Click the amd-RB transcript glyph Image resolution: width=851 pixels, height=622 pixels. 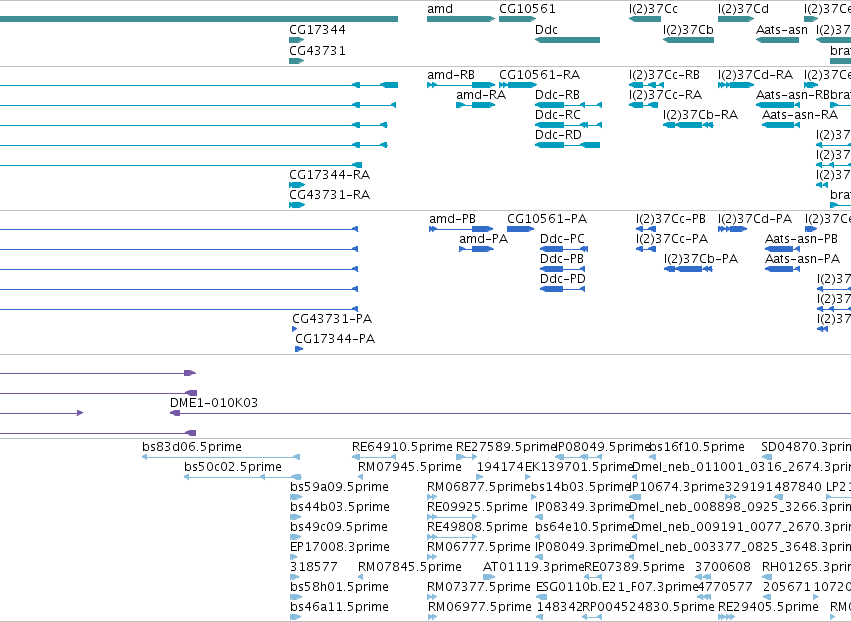[461, 85]
